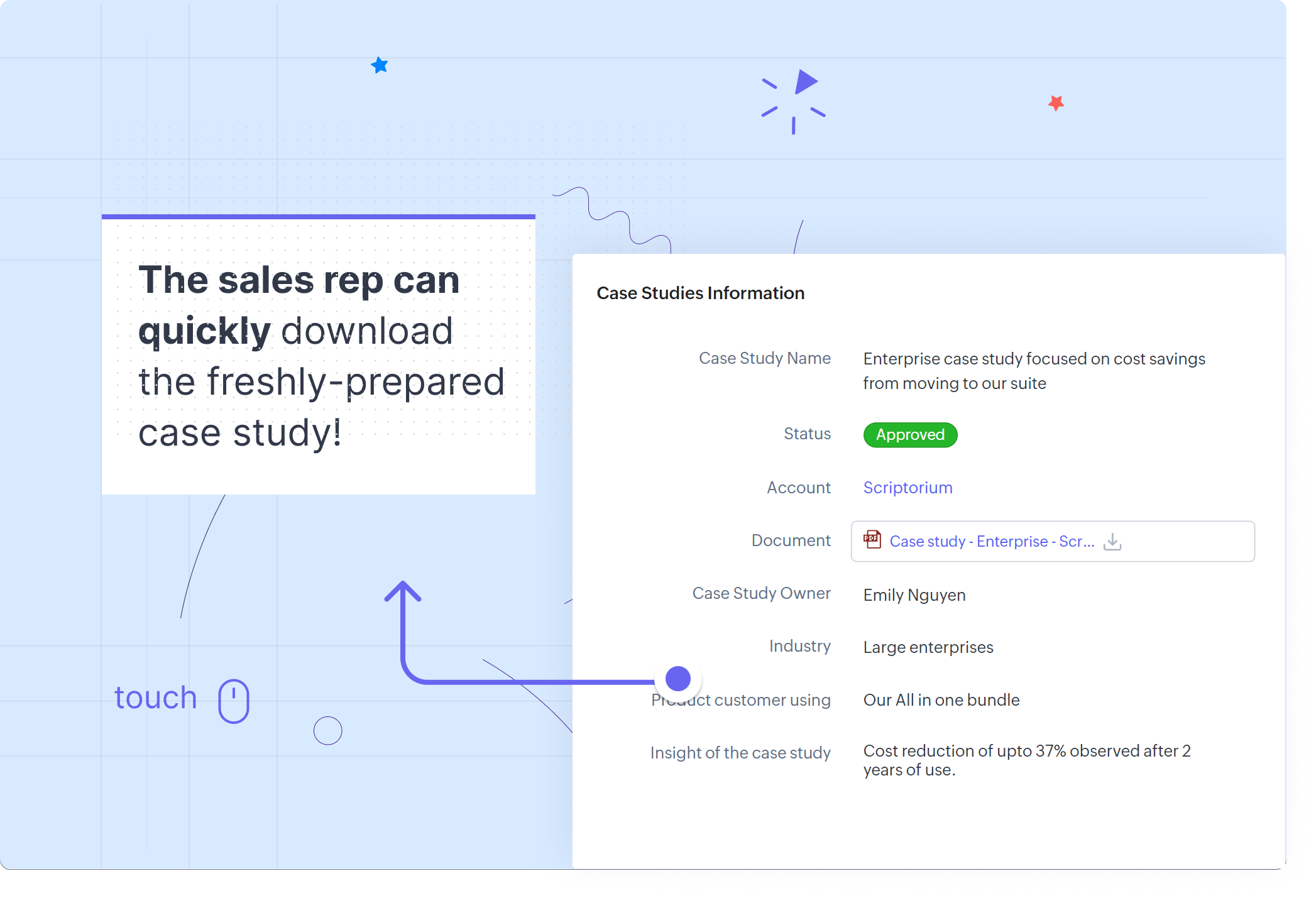Click the small hollow circle
1316x898 pixels.
click(327, 731)
